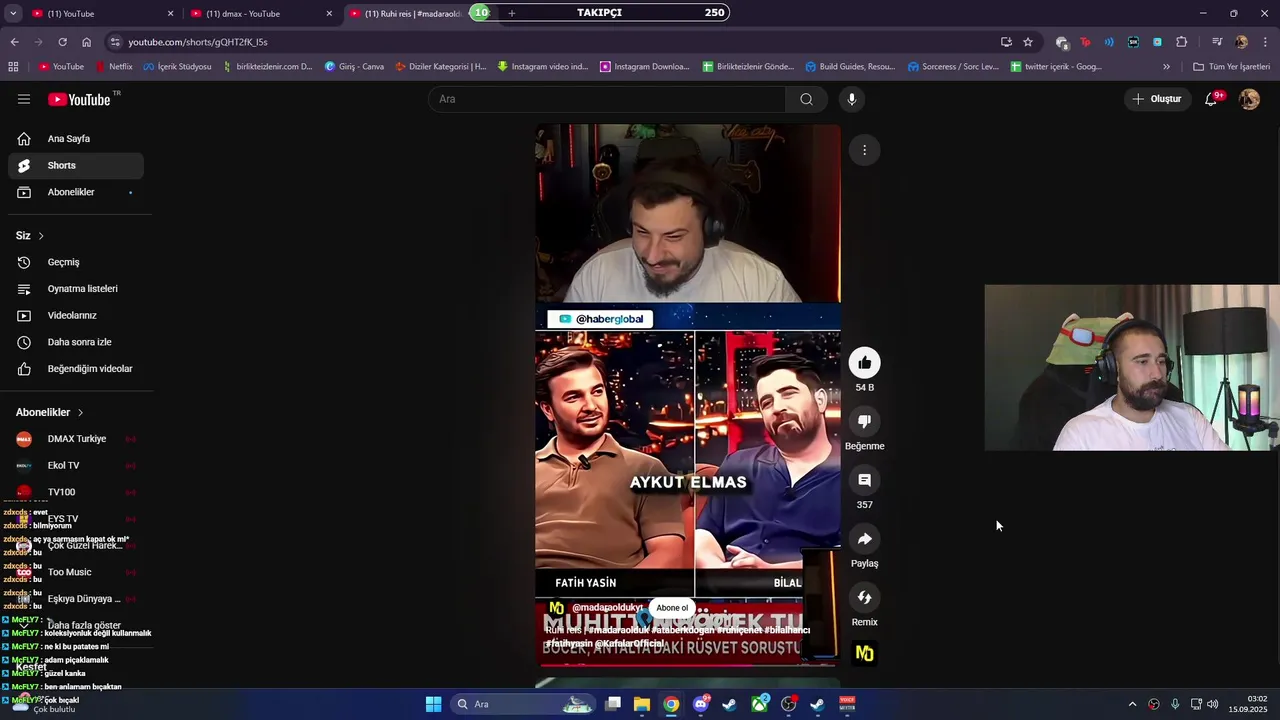Switch to the (11) YouTube tab
This screenshot has width=1280, height=720.
tap(103, 14)
